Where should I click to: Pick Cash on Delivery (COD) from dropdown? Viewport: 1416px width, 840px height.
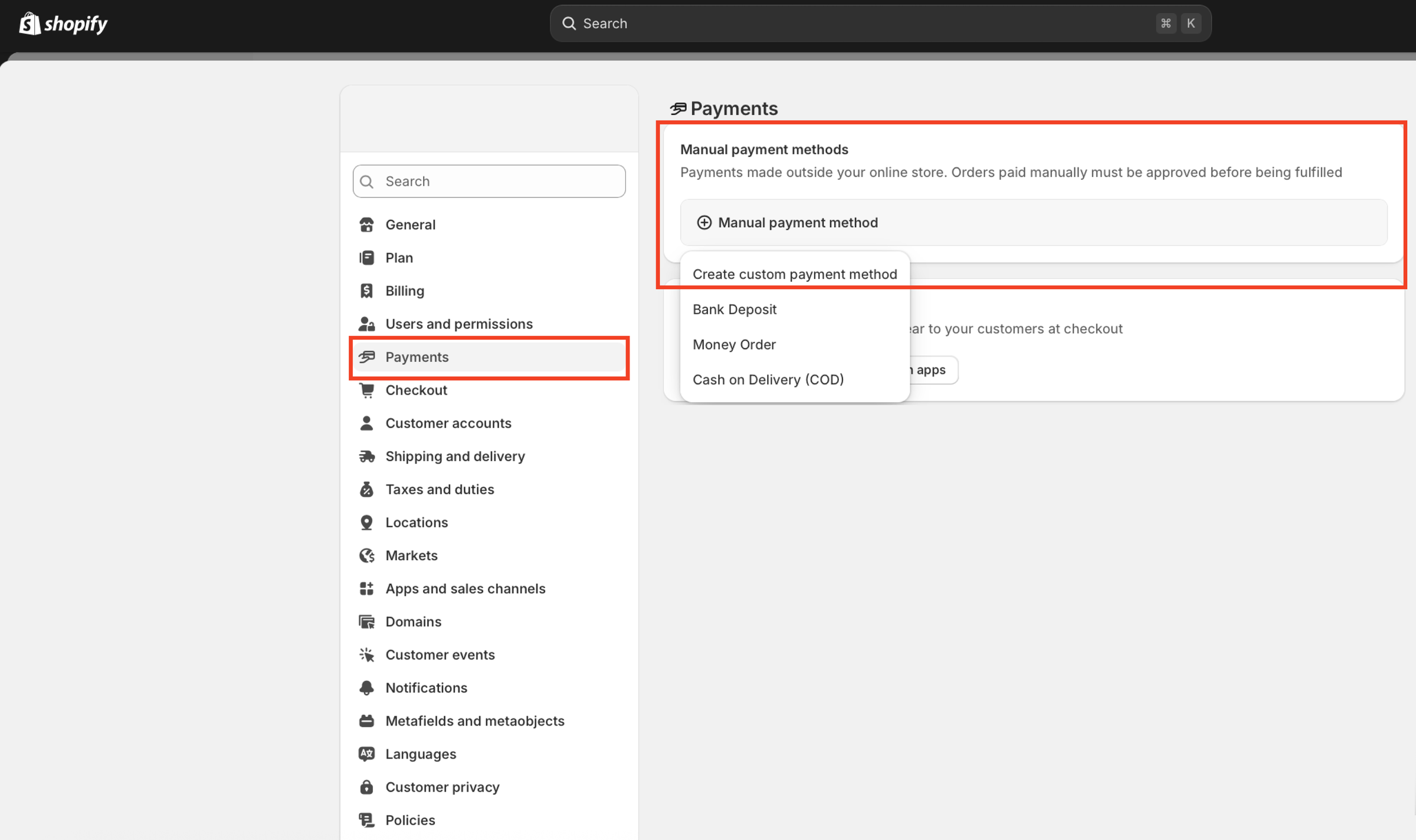click(768, 379)
